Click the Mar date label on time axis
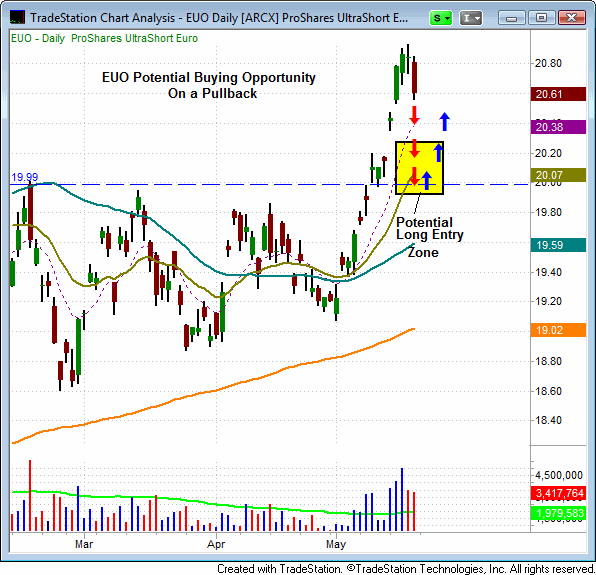 84,544
